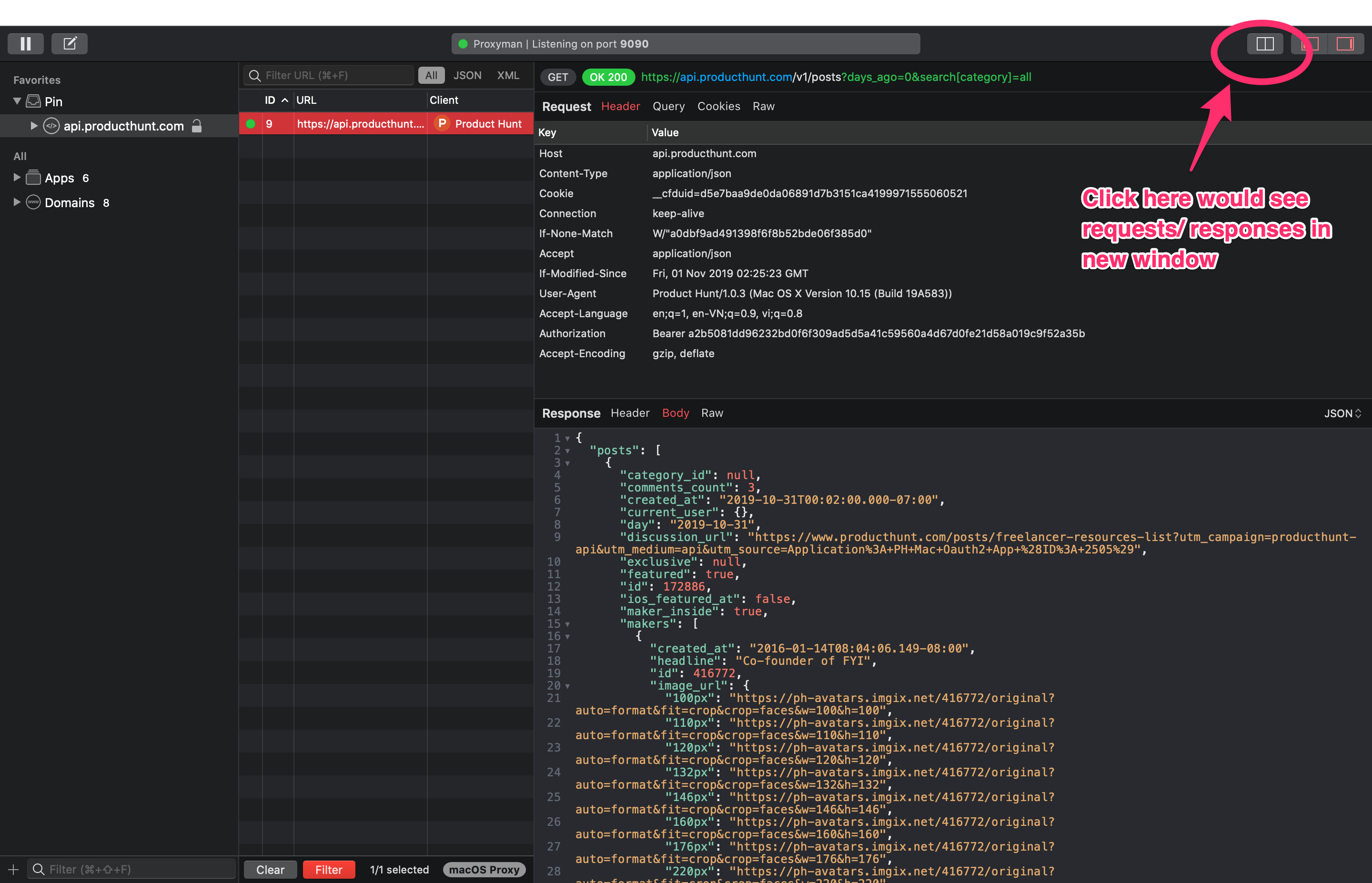Image resolution: width=1372 pixels, height=883 pixels.
Task: Enable the XML traffic filter
Action: pyautogui.click(x=507, y=75)
